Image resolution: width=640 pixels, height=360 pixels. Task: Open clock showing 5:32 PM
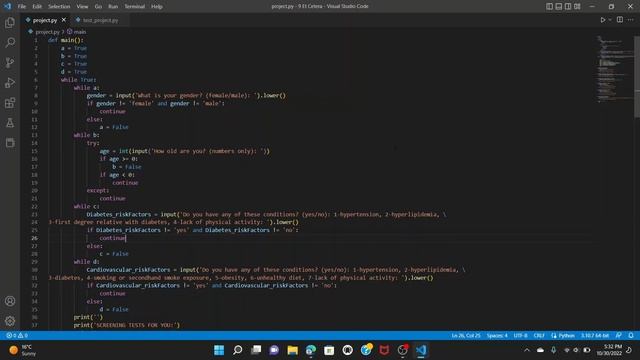click(x=609, y=350)
